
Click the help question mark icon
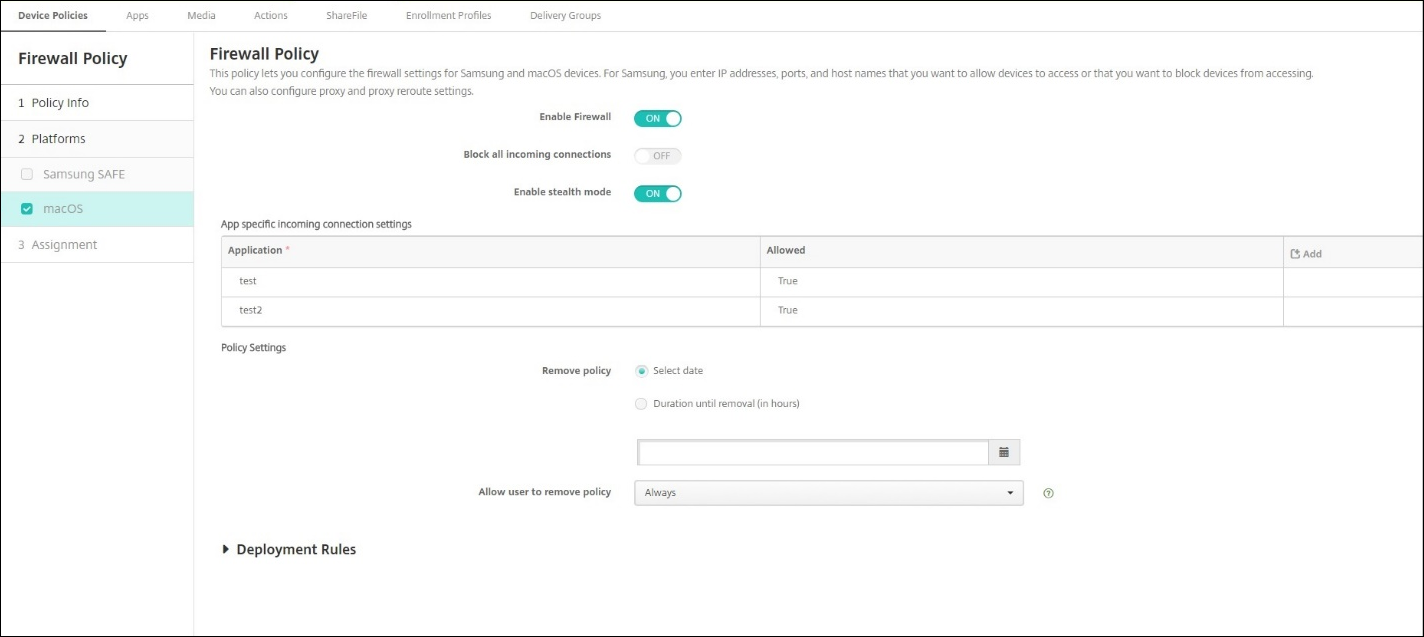click(1048, 493)
